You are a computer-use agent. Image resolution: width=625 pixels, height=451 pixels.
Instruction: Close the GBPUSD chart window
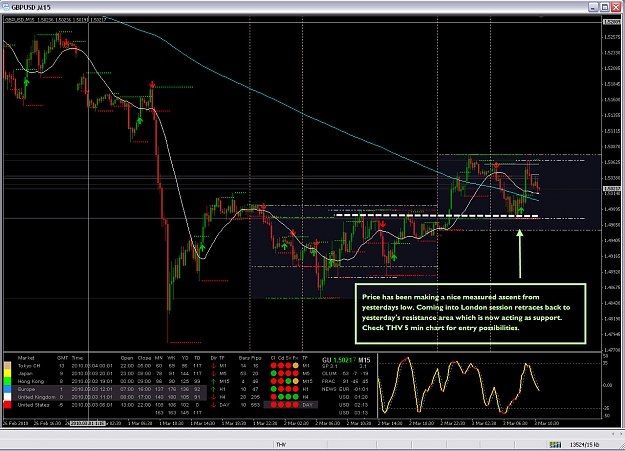(x=616, y=7)
